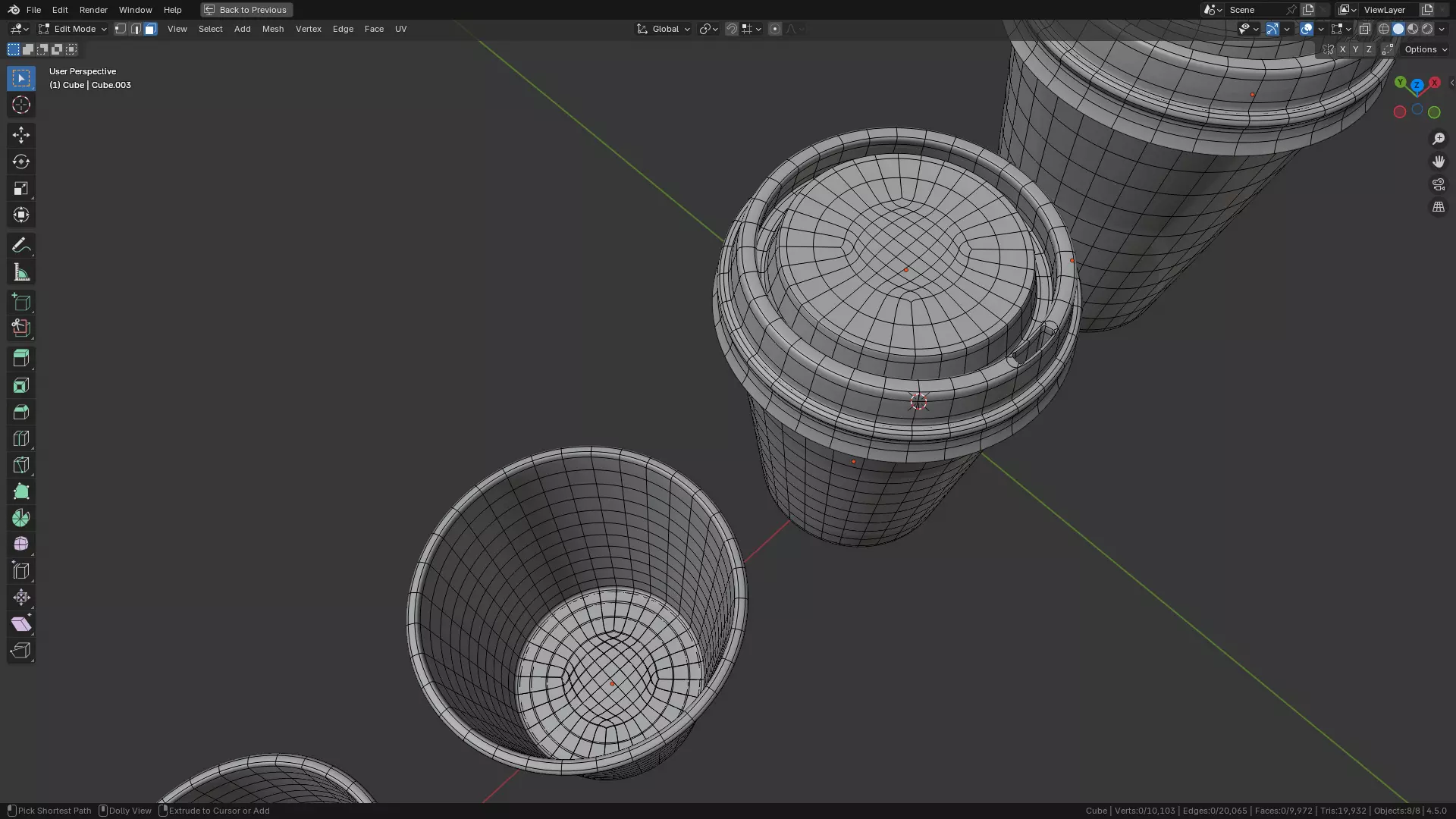1456x819 pixels.
Task: Open editor type dropdown
Action: click(x=19, y=29)
